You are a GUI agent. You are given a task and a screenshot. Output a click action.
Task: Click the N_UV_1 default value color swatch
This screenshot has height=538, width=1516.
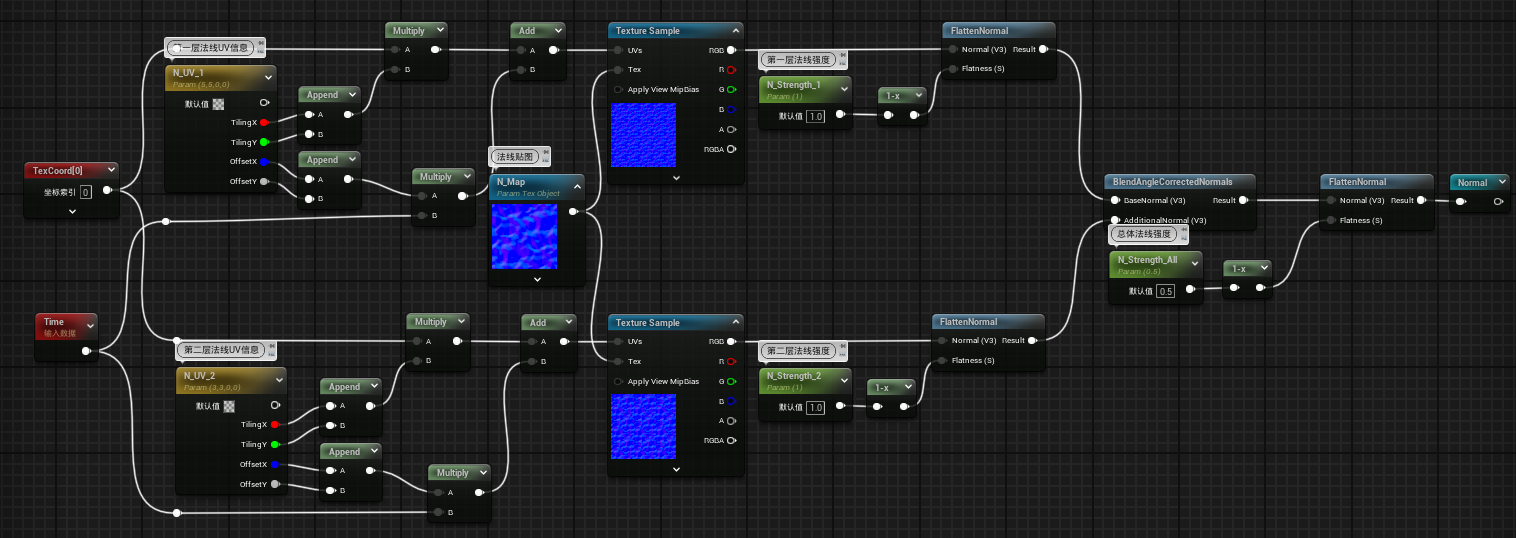(218, 103)
